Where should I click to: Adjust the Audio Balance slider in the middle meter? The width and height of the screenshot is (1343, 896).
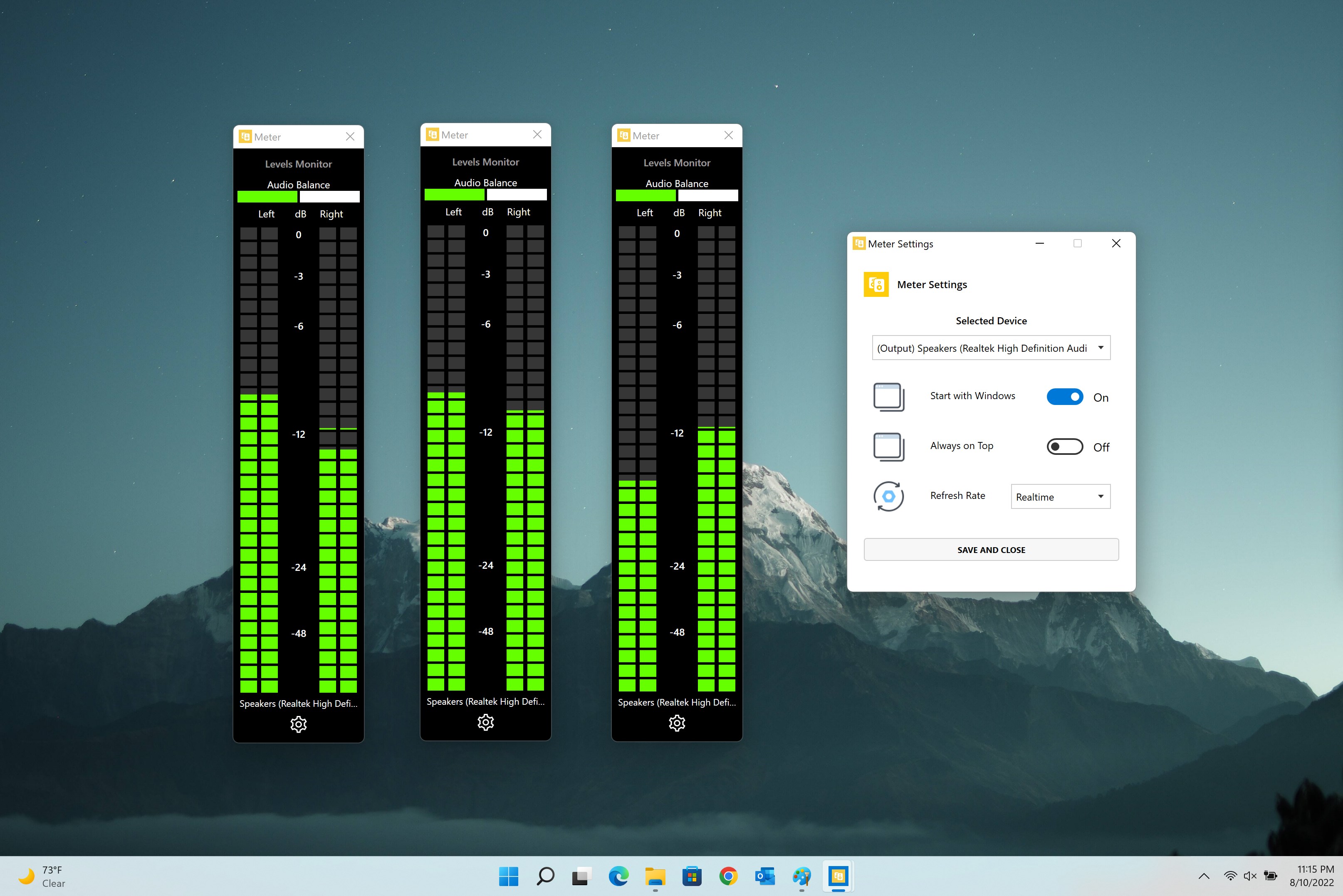click(x=485, y=194)
